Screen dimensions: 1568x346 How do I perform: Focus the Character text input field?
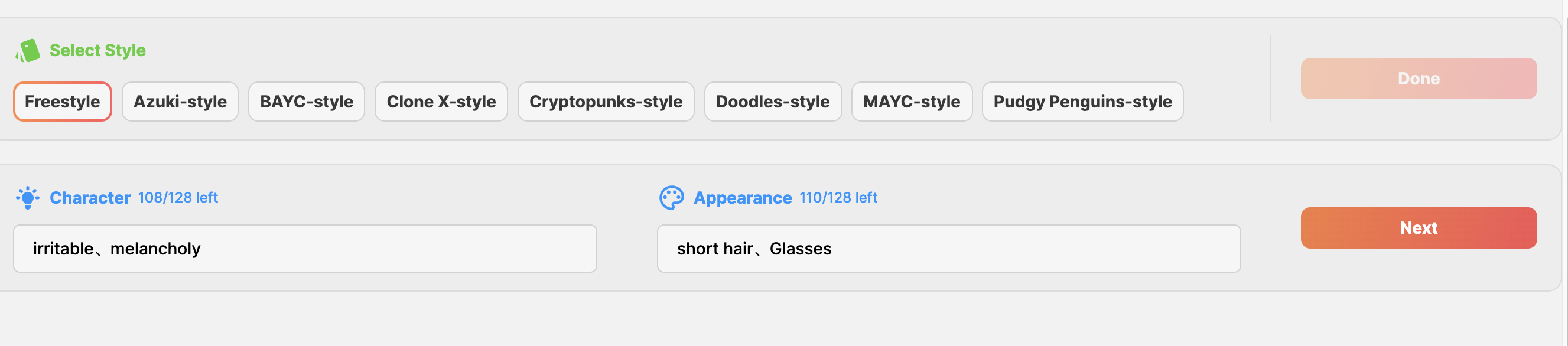(x=304, y=249)
